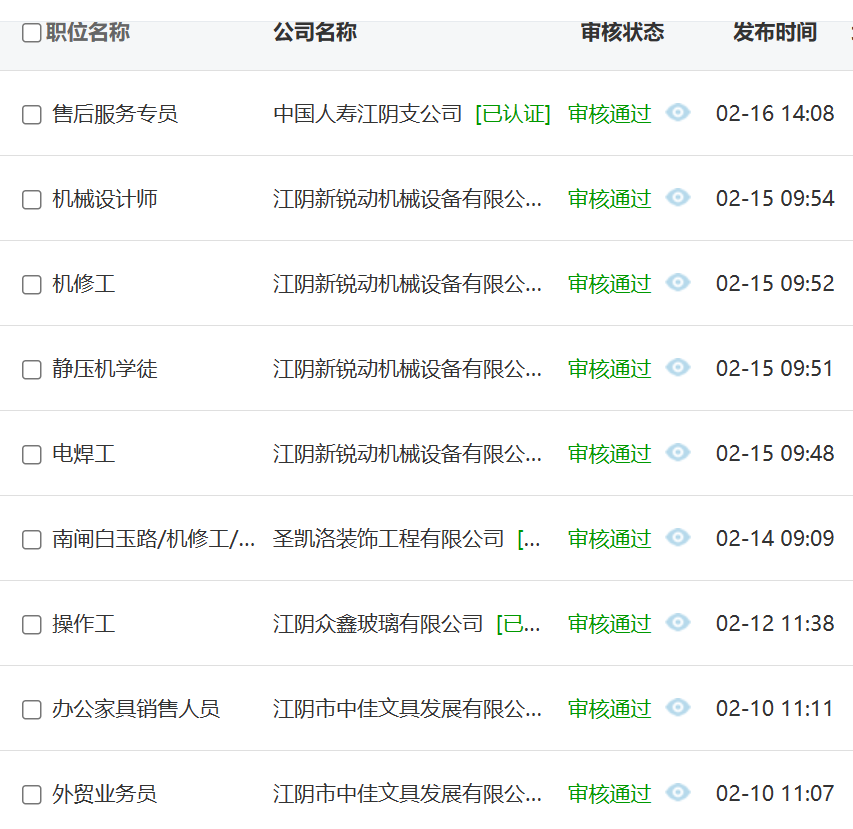Tick the 办公家具销售人员 checkbox
Screen dimensions: 853x829
(32, 709)
